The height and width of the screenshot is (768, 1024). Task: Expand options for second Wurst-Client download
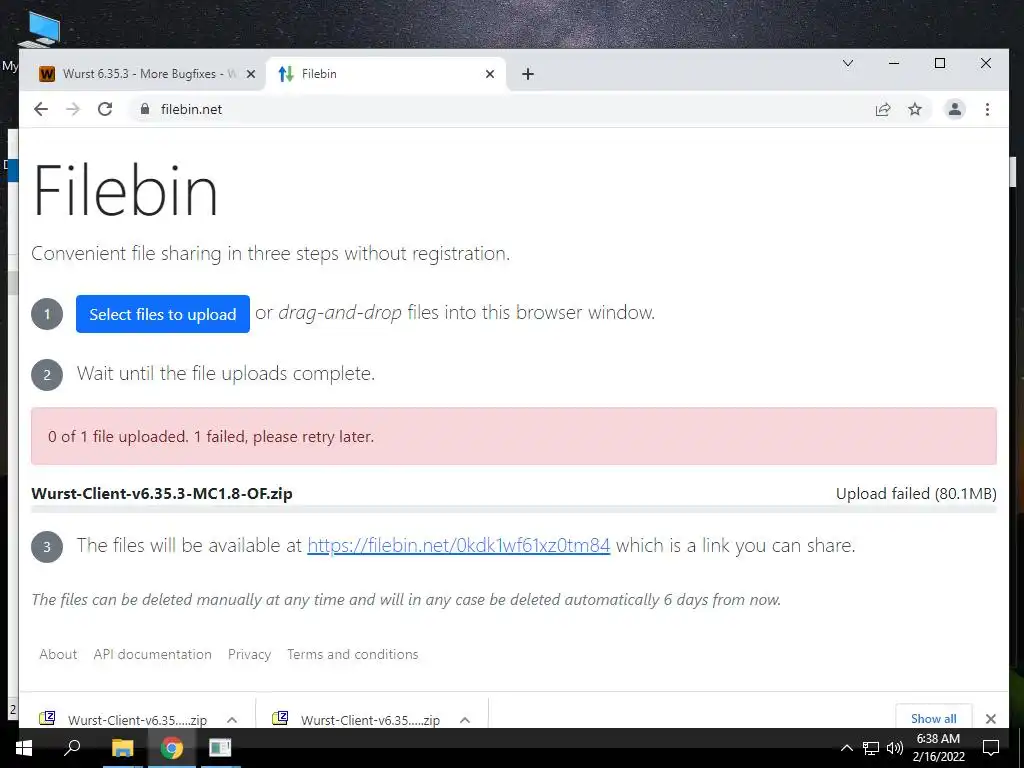point(465,720)
